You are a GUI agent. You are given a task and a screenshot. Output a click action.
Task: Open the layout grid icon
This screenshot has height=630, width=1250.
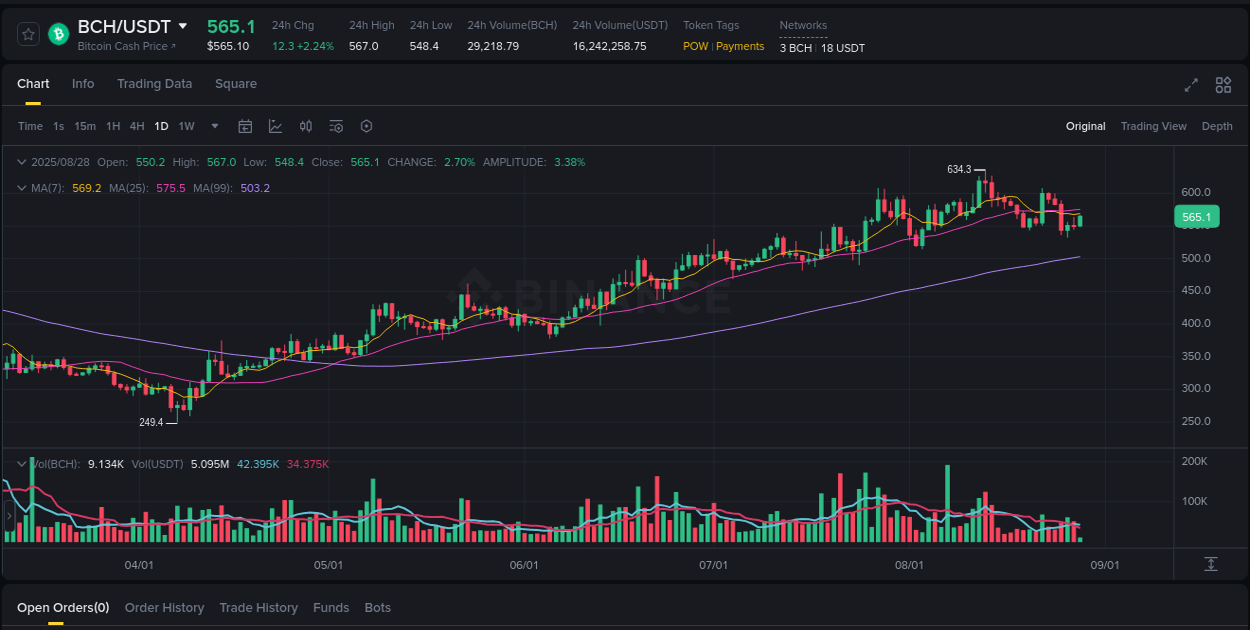1222,85
